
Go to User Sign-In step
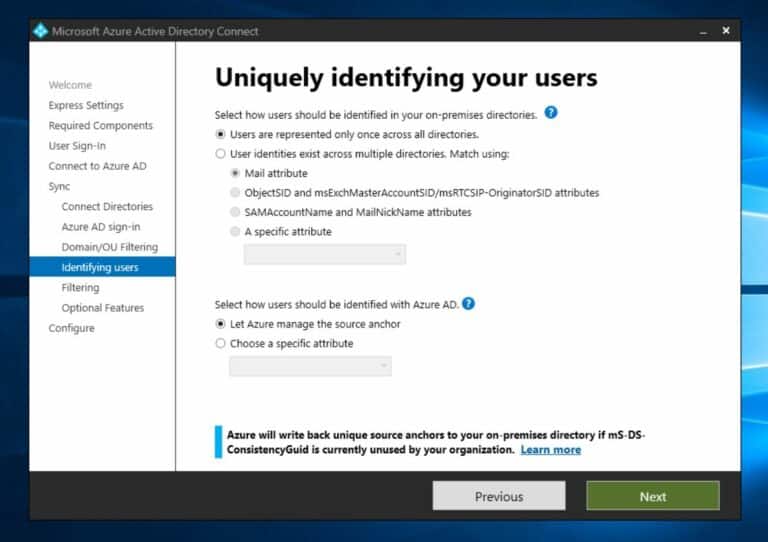(77, 146)
